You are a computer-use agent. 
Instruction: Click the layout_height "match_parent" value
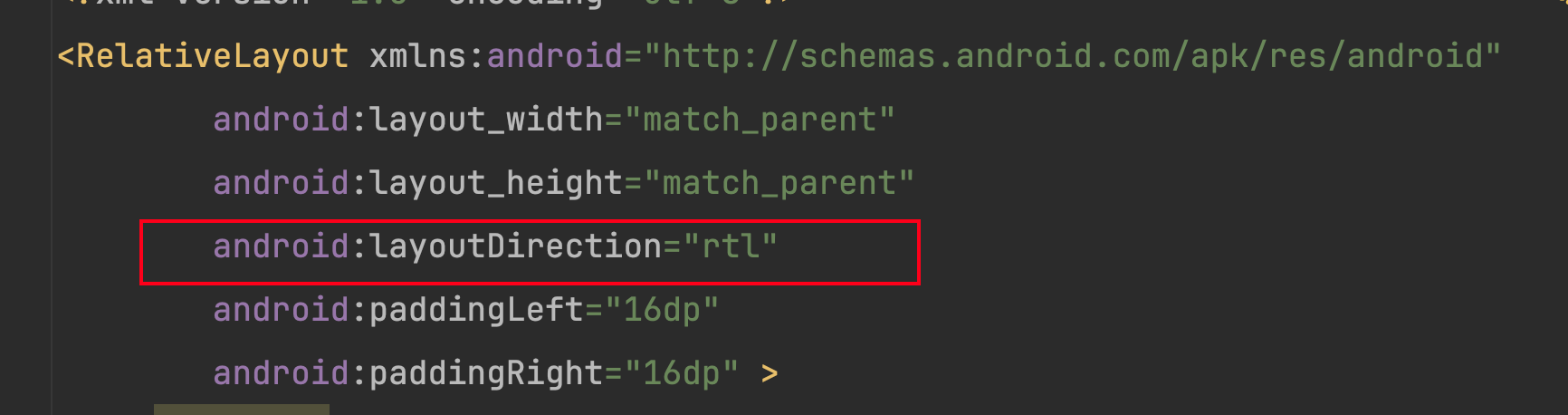[779, 183]
